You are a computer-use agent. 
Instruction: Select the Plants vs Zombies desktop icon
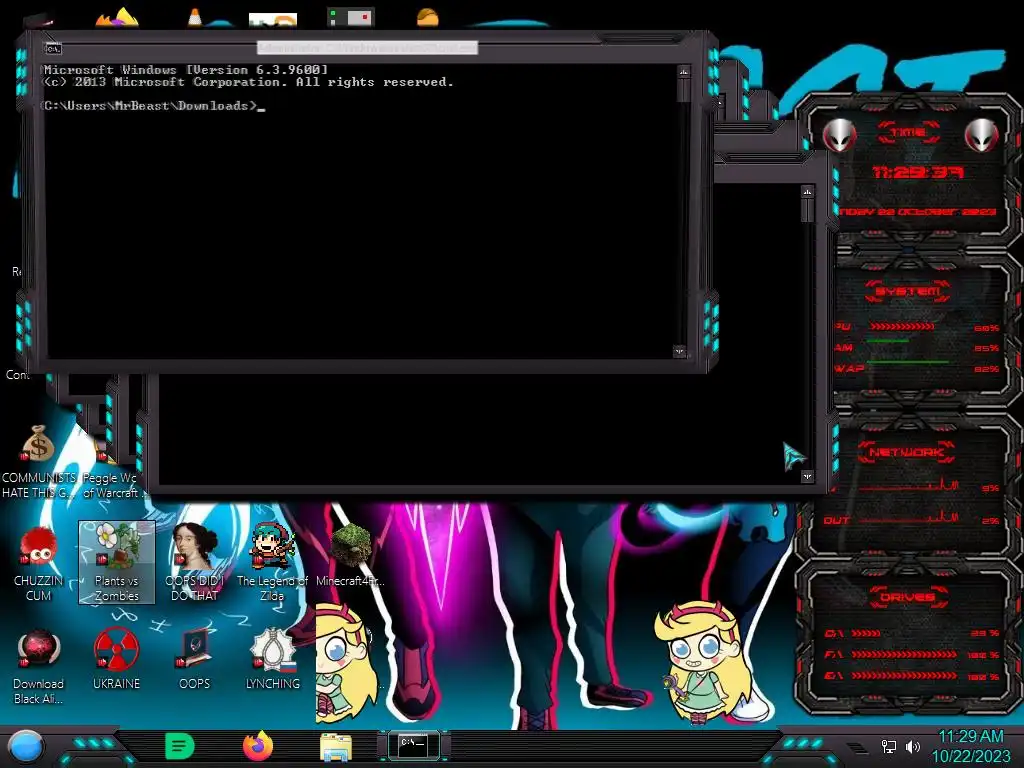[x=117, y=563]
